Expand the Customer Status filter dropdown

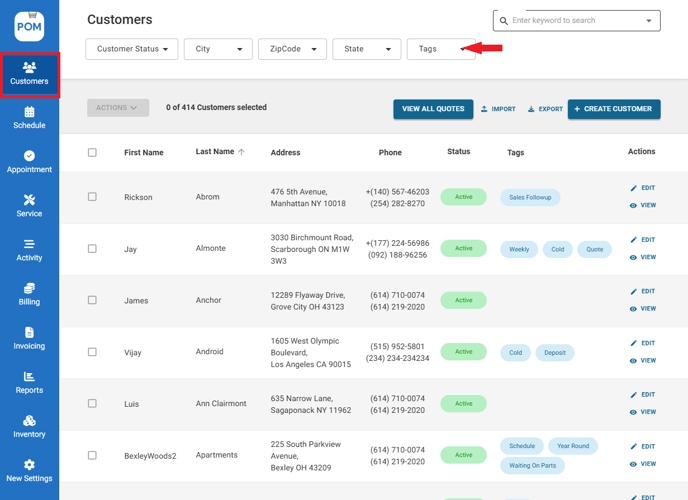[x=132, y=49]
